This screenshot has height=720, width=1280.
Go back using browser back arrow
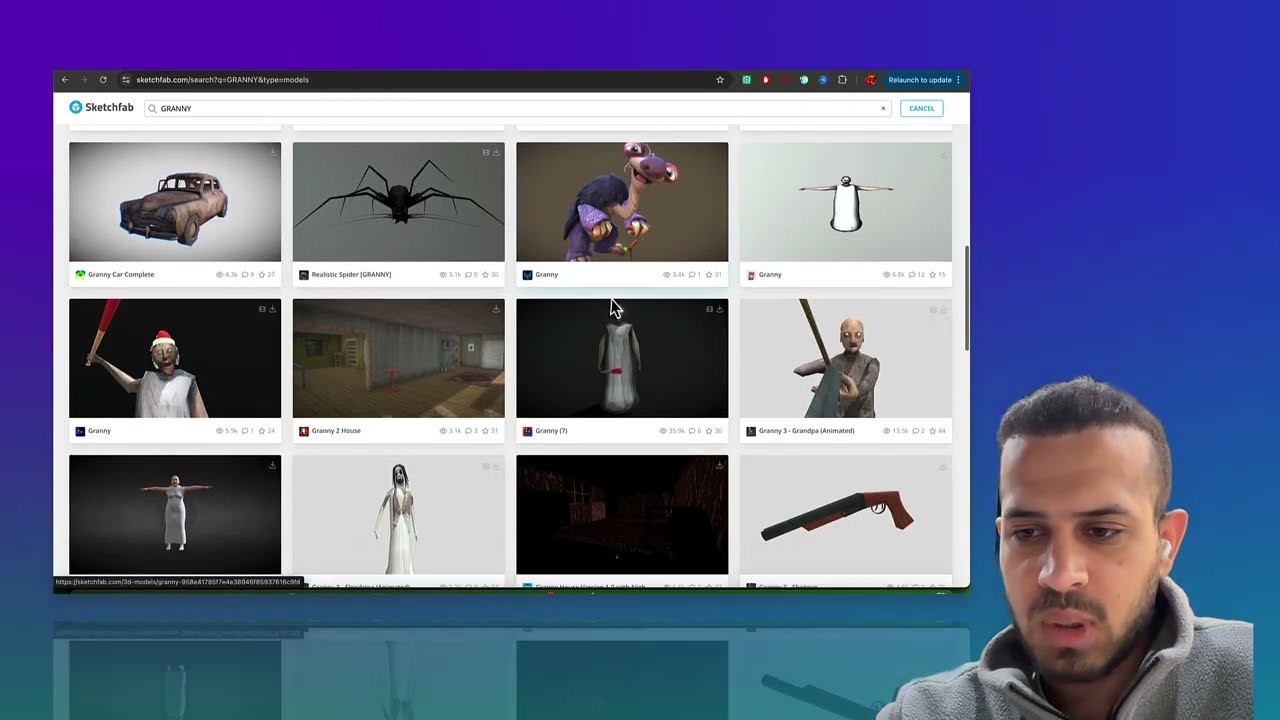[65, 80]
